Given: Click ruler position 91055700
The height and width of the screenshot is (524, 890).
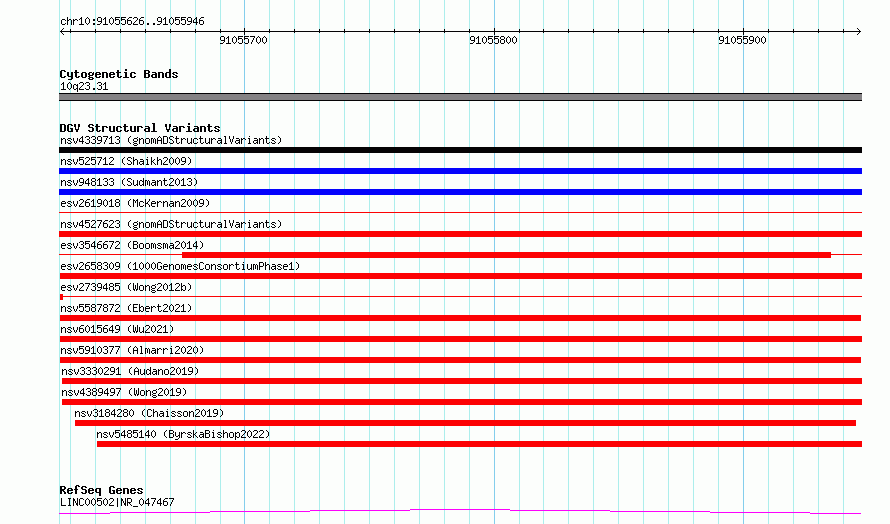Looking at the screenshot, I should click(244, 40).
